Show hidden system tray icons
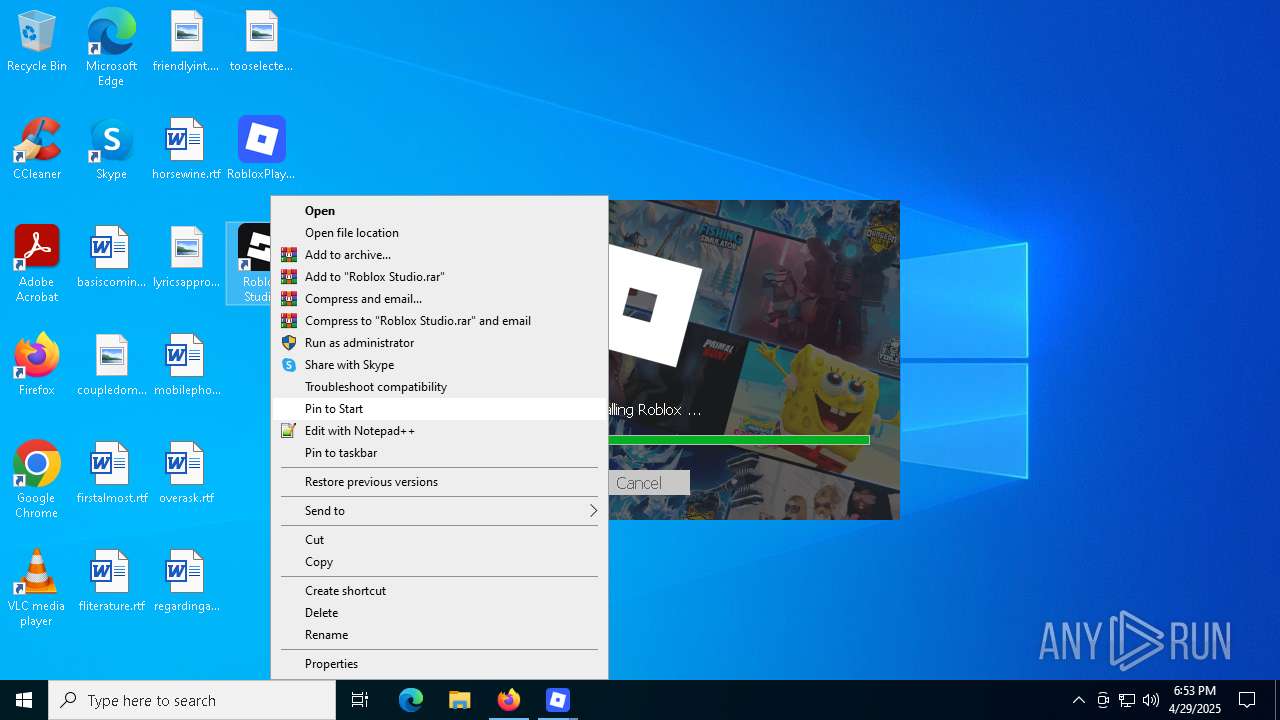 click(1078, 700)
